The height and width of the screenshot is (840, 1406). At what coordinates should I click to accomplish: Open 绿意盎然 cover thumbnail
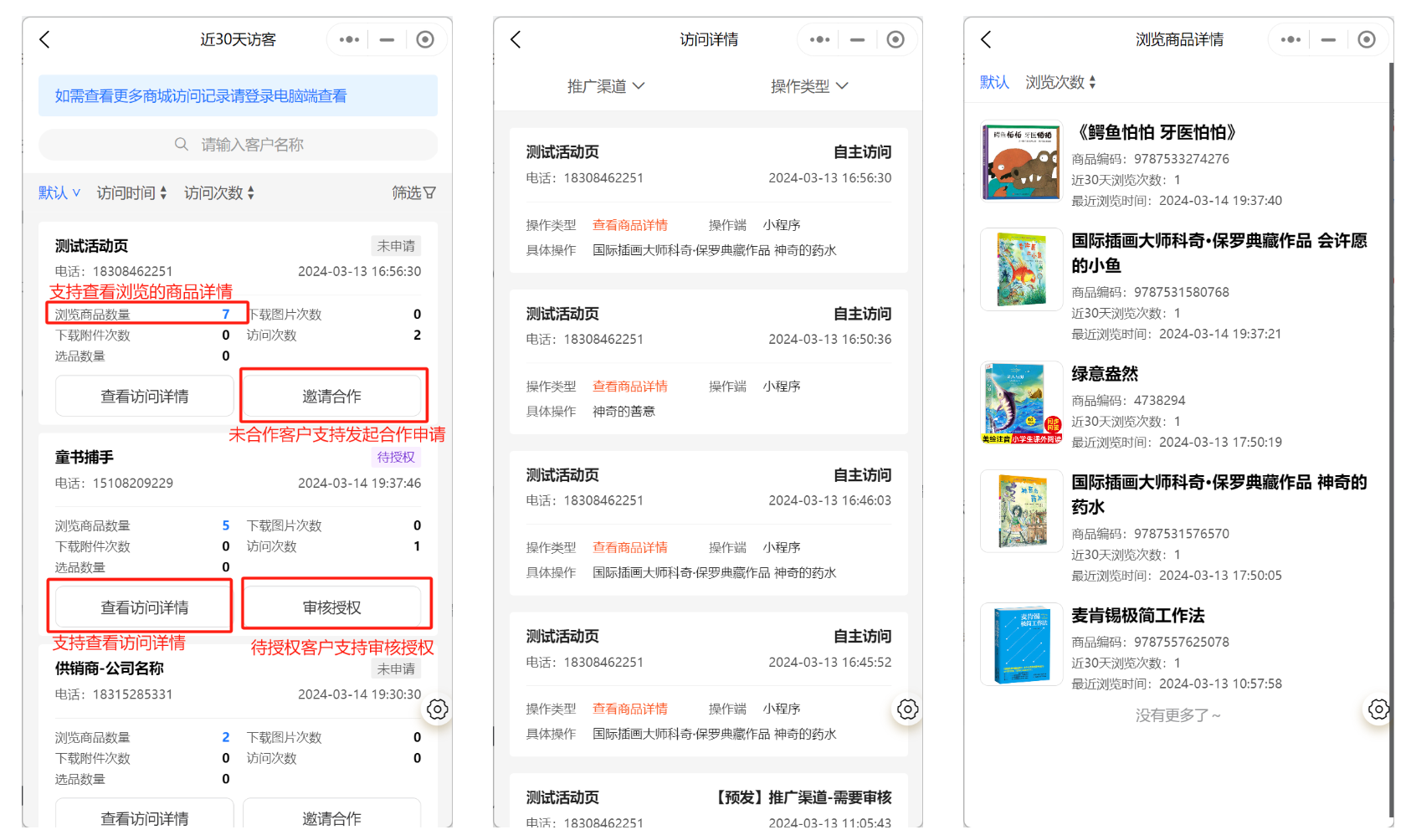coord(1022,402)
